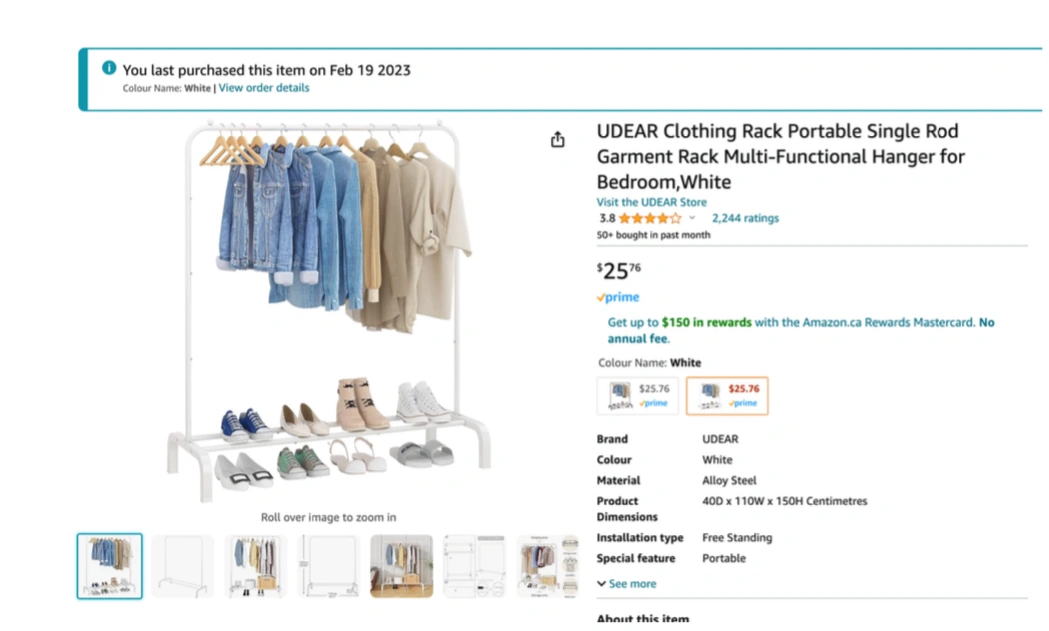Visit the UDEAR Store link
Screen dimensions: 1049x631
pos(652,202)
